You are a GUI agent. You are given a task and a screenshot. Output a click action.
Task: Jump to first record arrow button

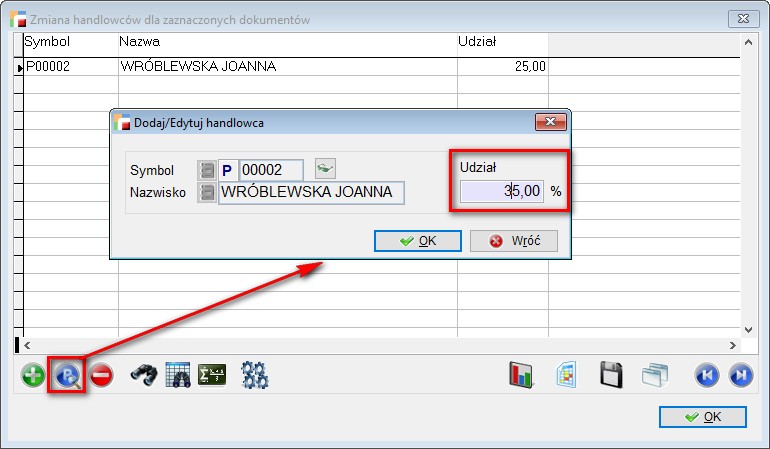(707, 376)
